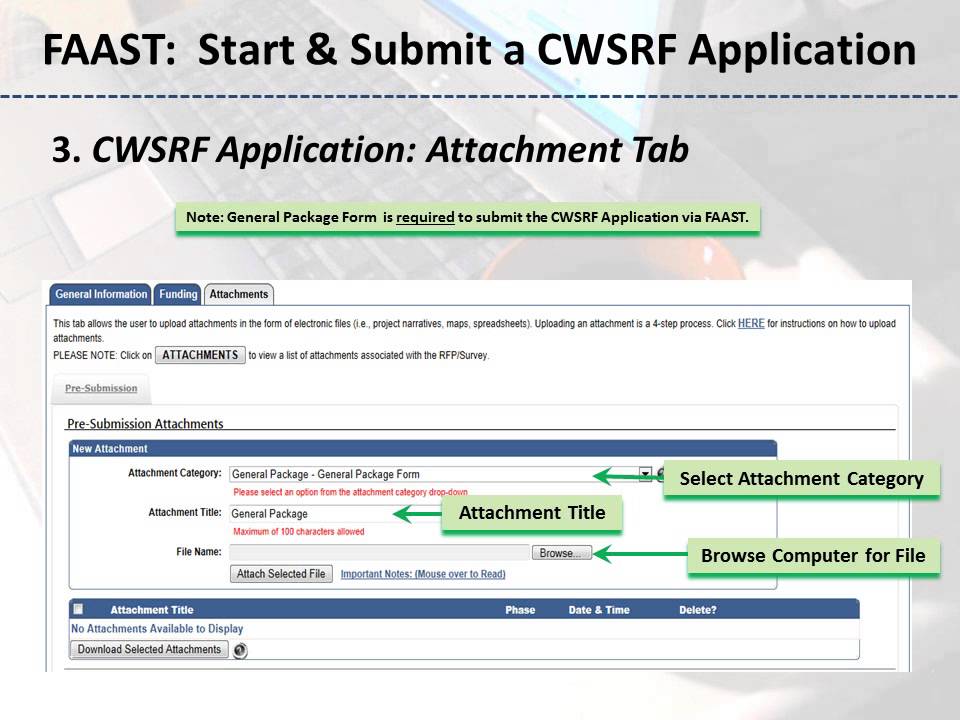Click the Browse... button
The image size is (960, 720).
pos(561,553)
